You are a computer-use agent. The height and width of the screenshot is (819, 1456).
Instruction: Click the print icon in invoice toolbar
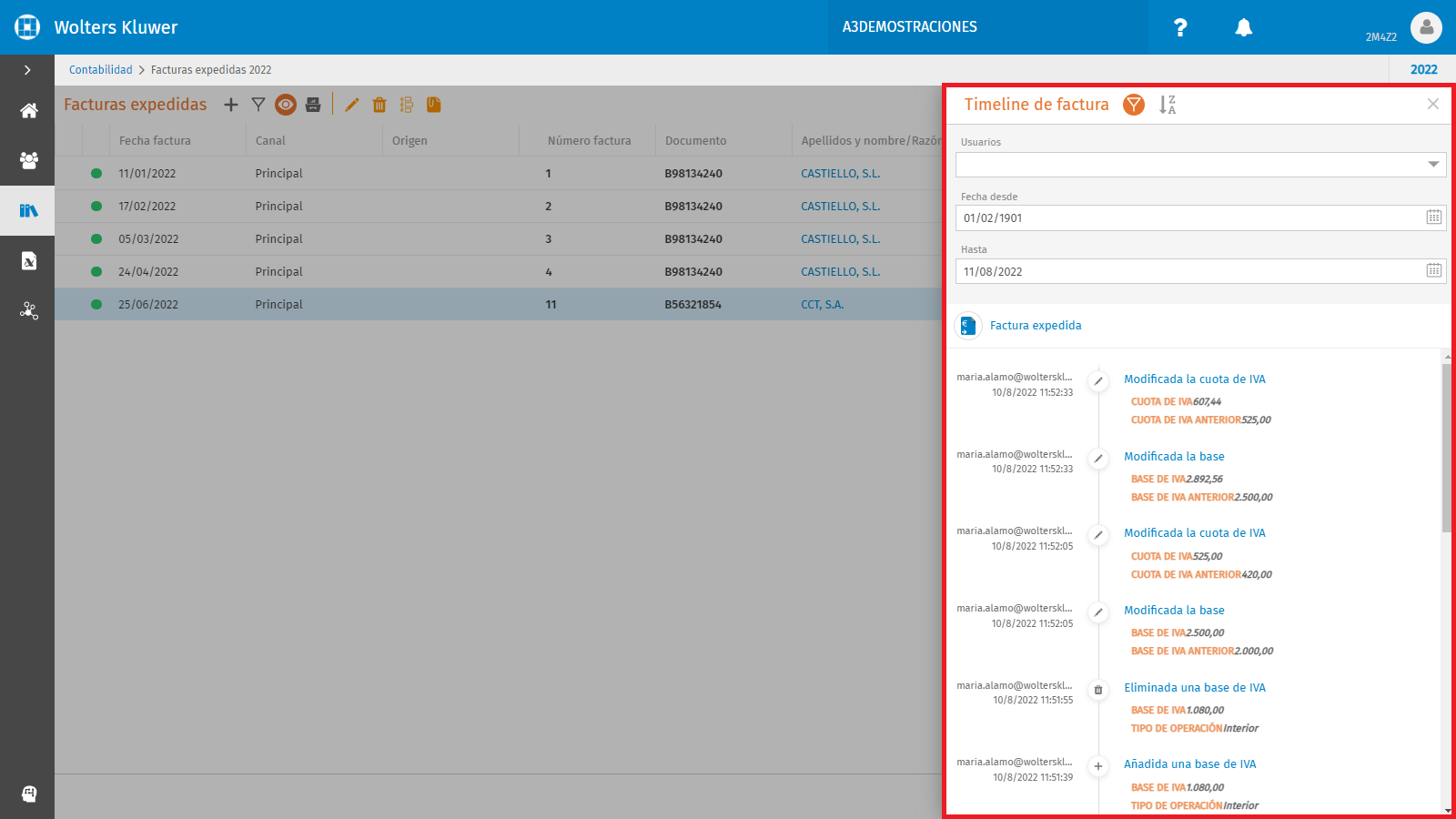pyautogui.click(x=313, y=105)
